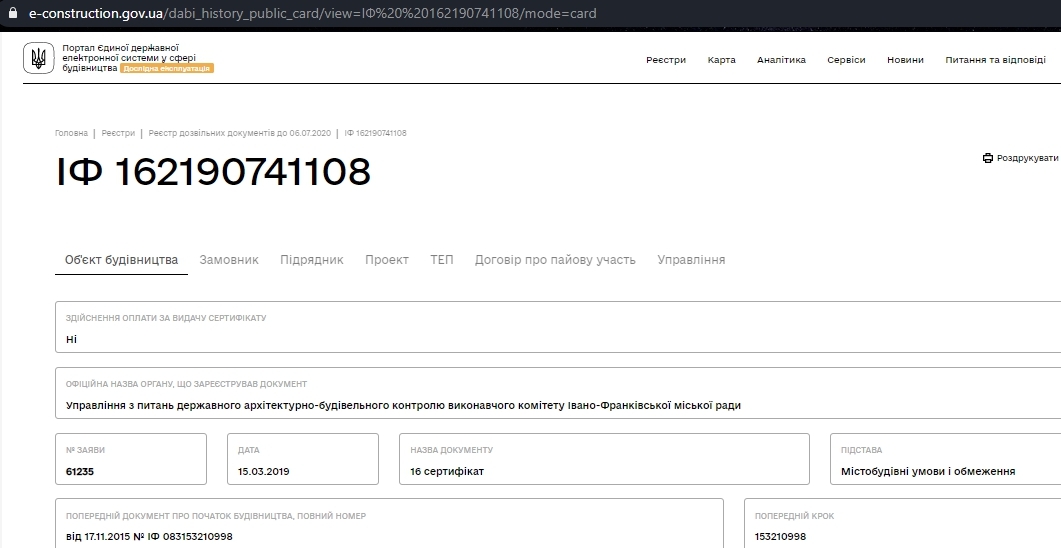Open the Карта navigation item
Image resolution: width=1061 pixels, height=548 pixels.
pyautogui.click(x=721, y=60)
